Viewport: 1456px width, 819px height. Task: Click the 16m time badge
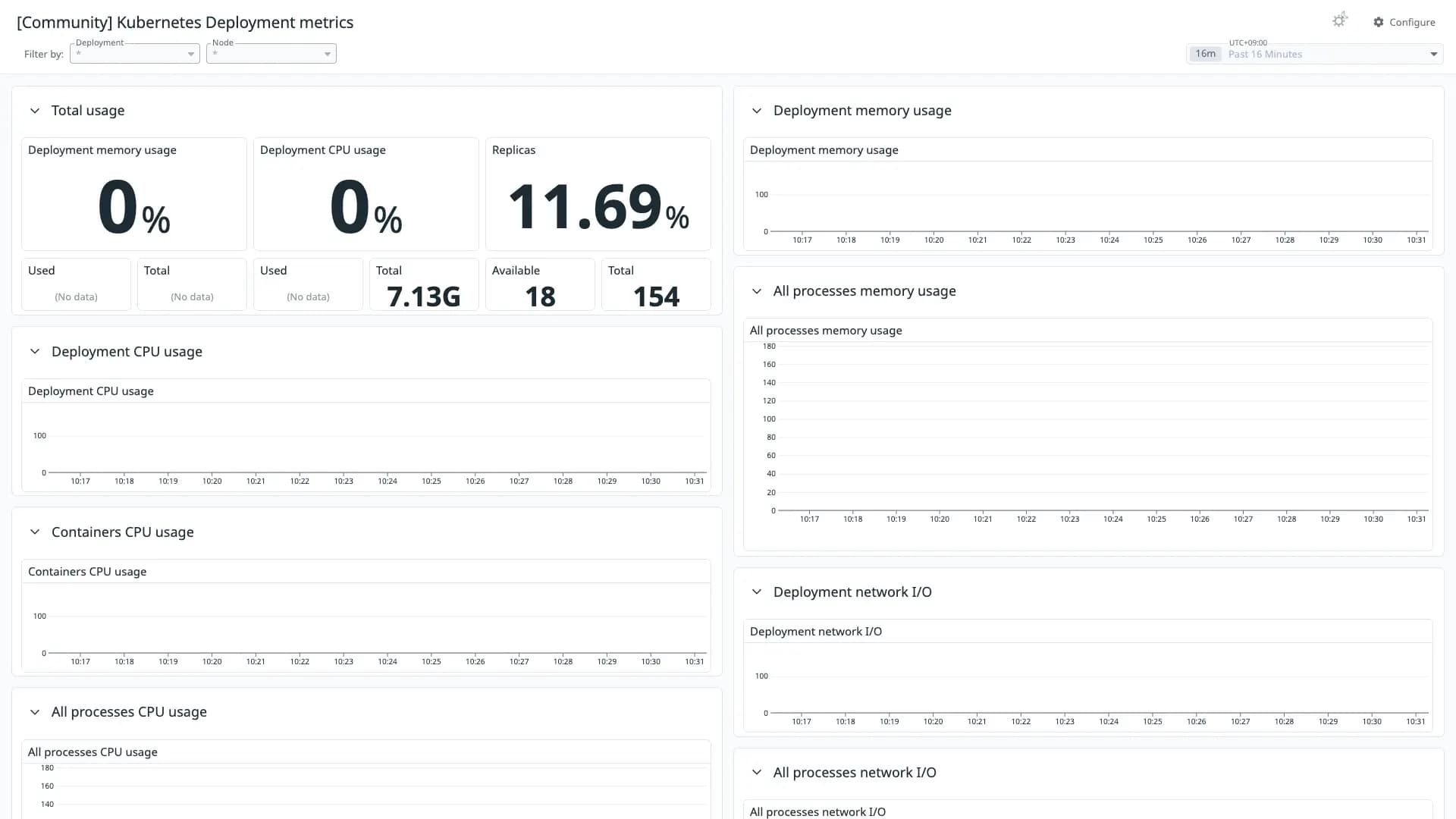click(x=1205, y=54)
